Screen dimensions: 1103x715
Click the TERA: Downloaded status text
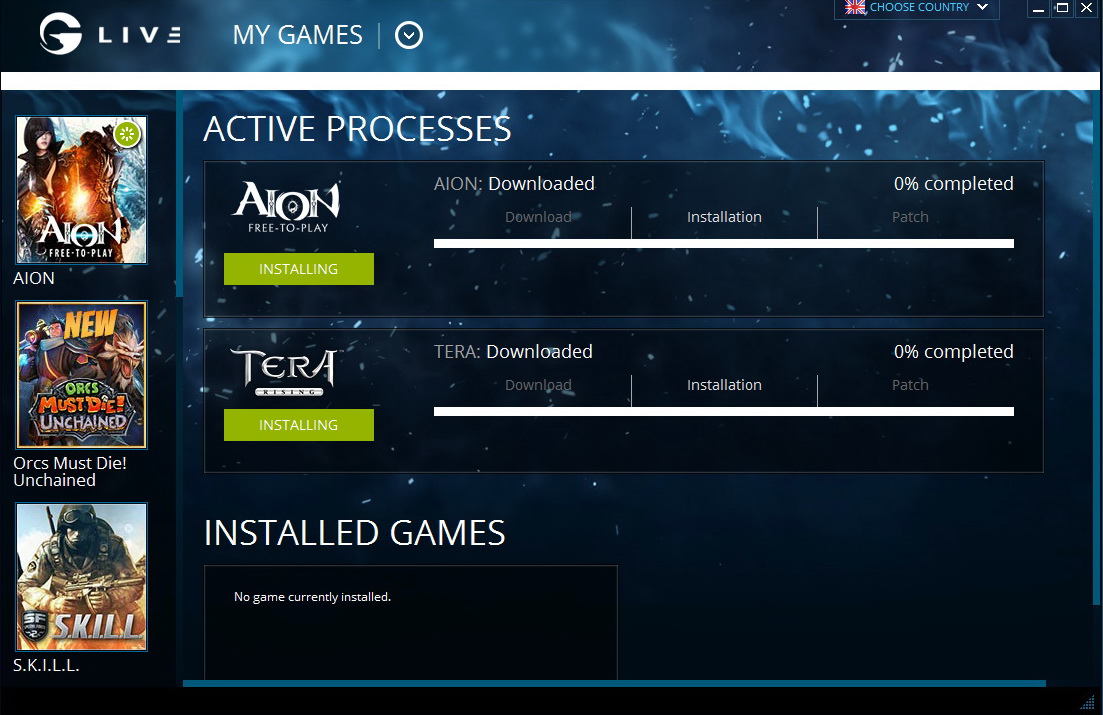513,352
